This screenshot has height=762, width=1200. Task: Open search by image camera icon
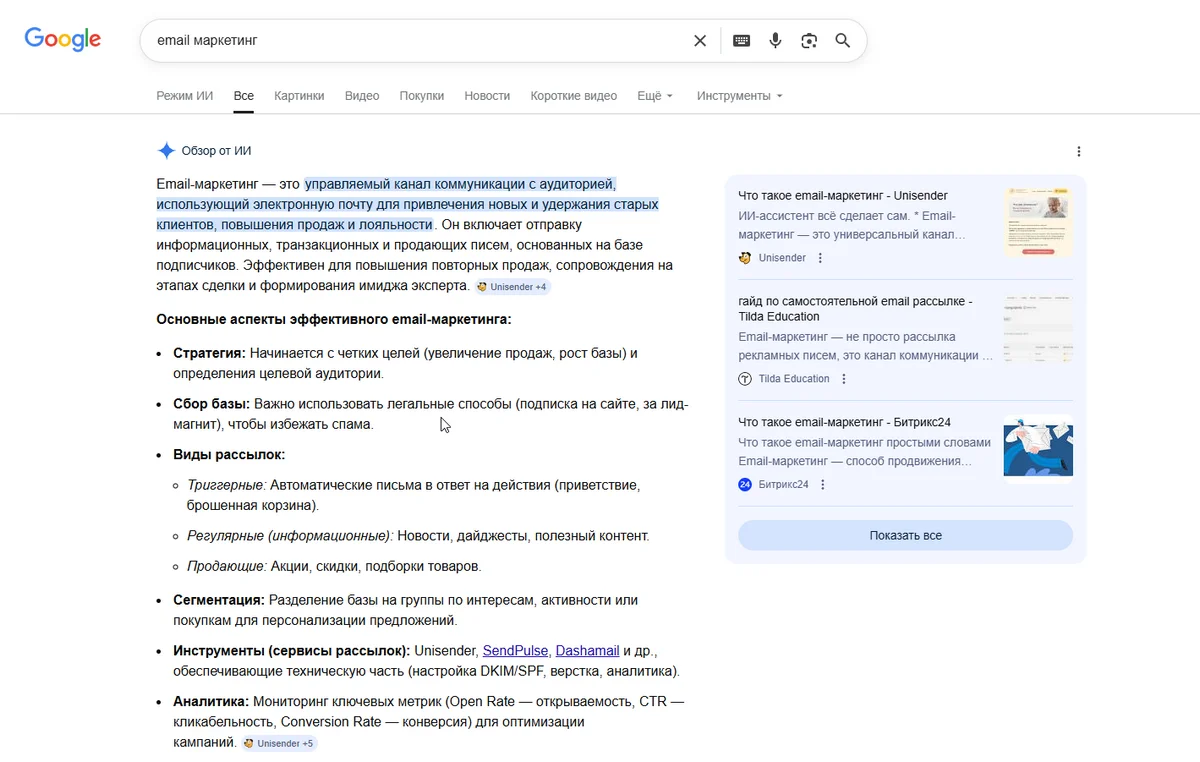pyautogui.click(x=809, y=41)
